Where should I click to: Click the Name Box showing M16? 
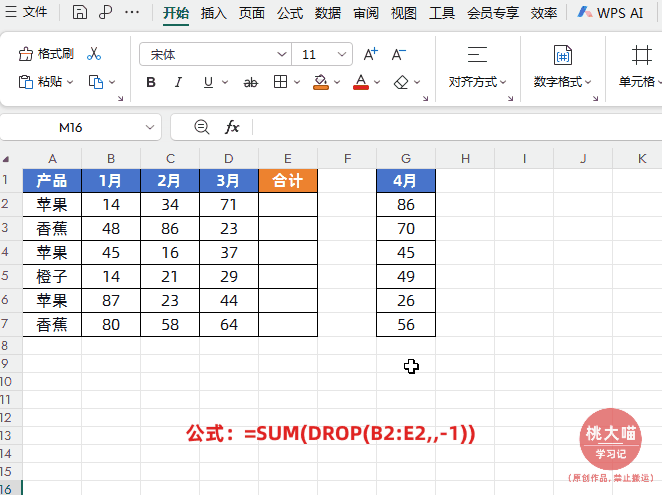pyautogui.click(x=71, y=127)
